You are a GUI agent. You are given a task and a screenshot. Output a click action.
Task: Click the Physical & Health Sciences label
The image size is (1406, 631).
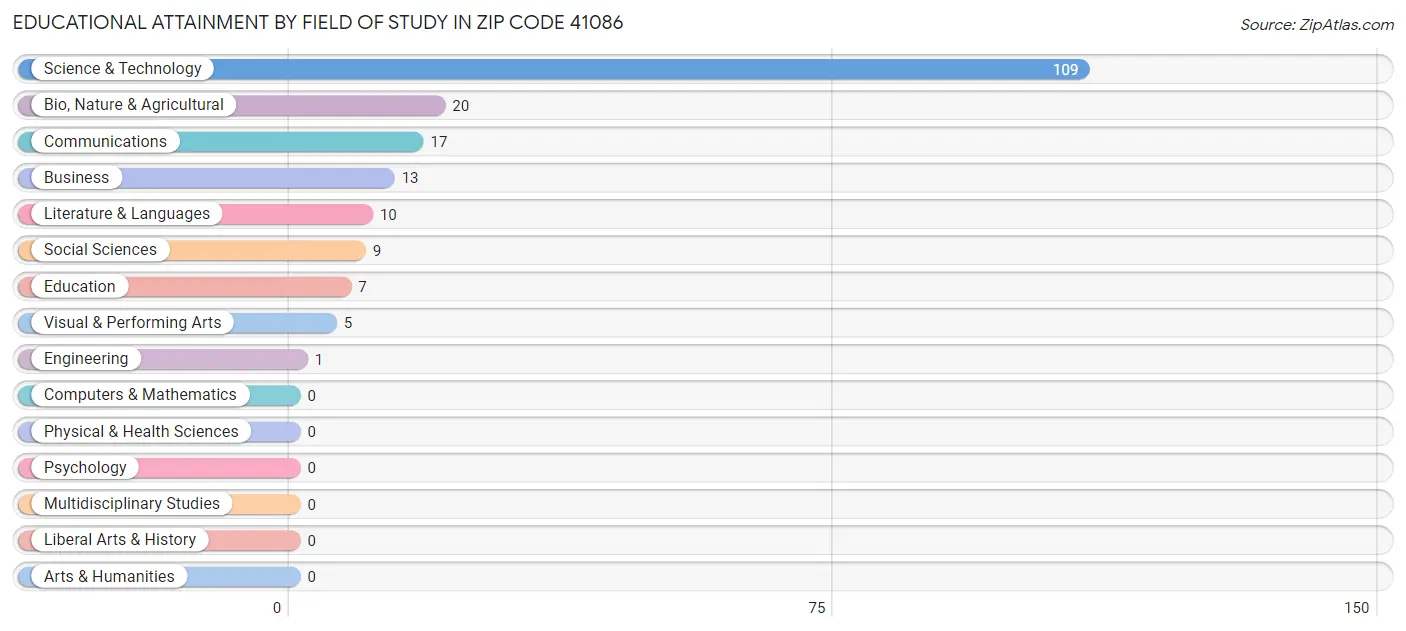[141, 431]
